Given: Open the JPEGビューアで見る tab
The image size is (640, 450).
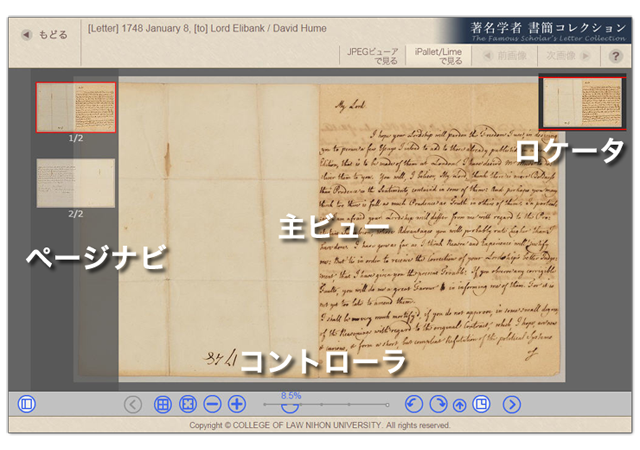Looking at the screenshot, I should pos(371,55).
